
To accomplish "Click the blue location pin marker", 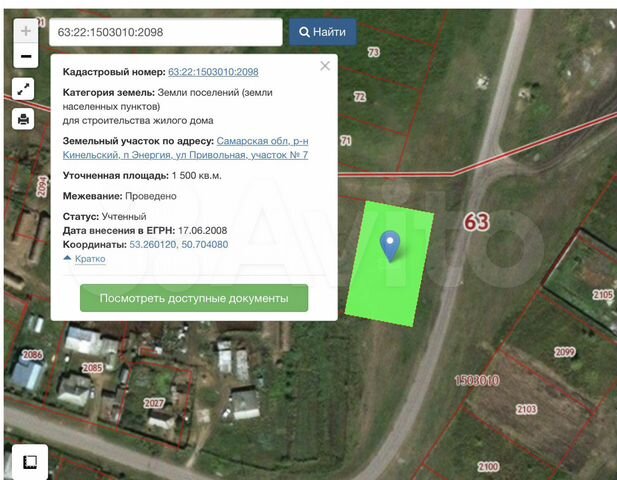I will (390, 244).
